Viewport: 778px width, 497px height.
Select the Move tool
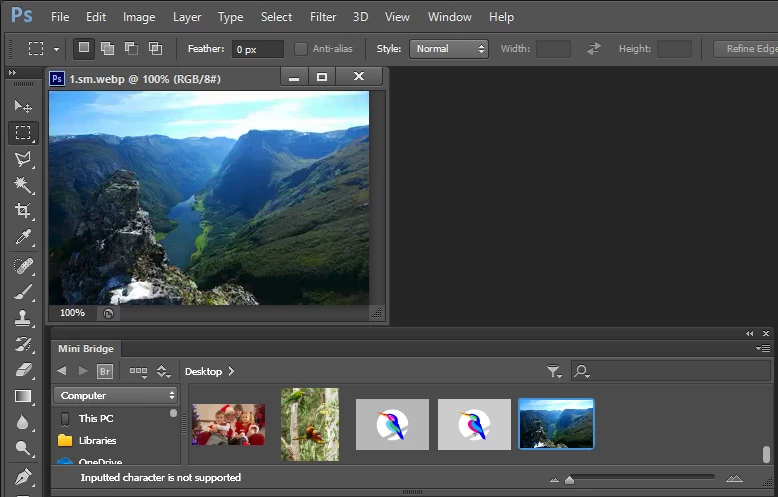tap(23, 106)
